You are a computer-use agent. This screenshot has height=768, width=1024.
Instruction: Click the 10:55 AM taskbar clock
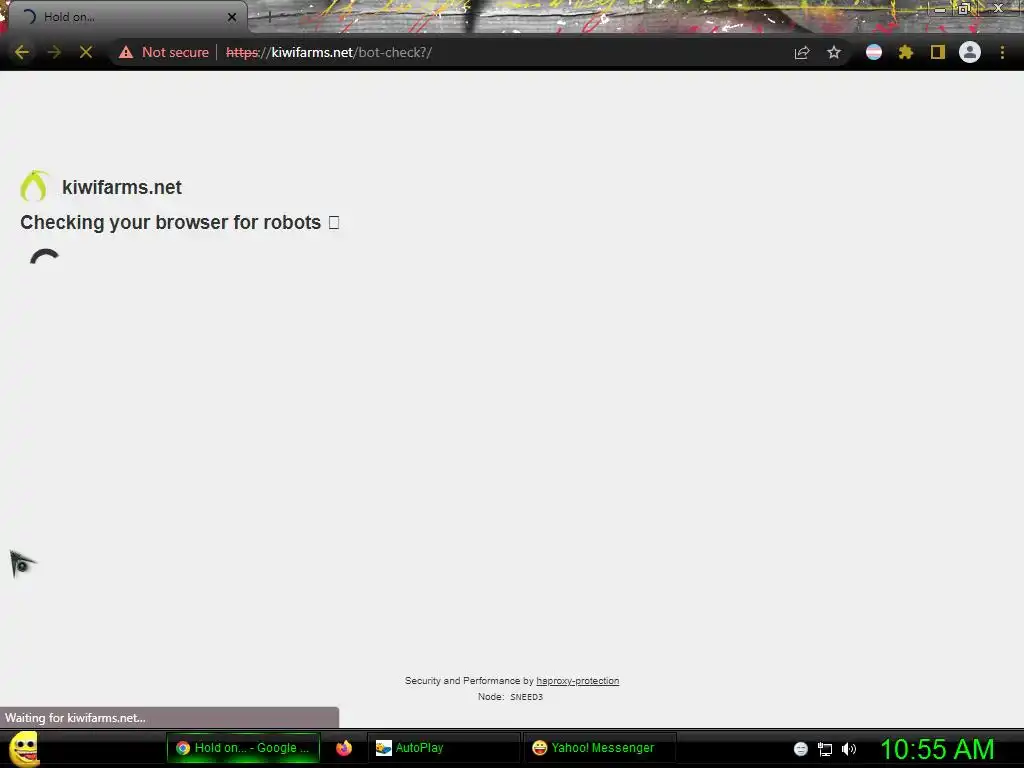937,749
